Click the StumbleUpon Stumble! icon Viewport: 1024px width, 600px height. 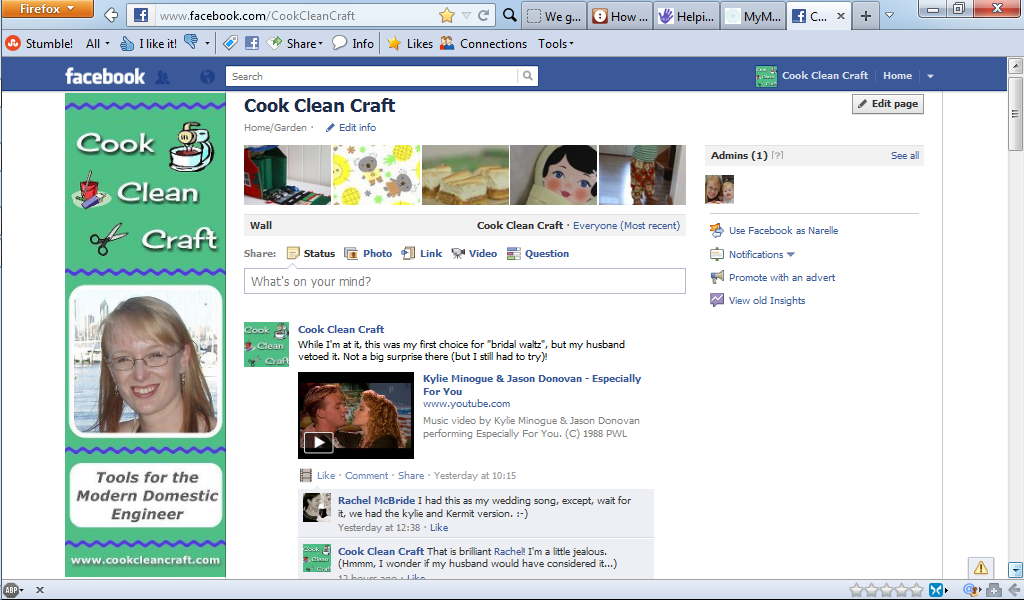point(13,44)
